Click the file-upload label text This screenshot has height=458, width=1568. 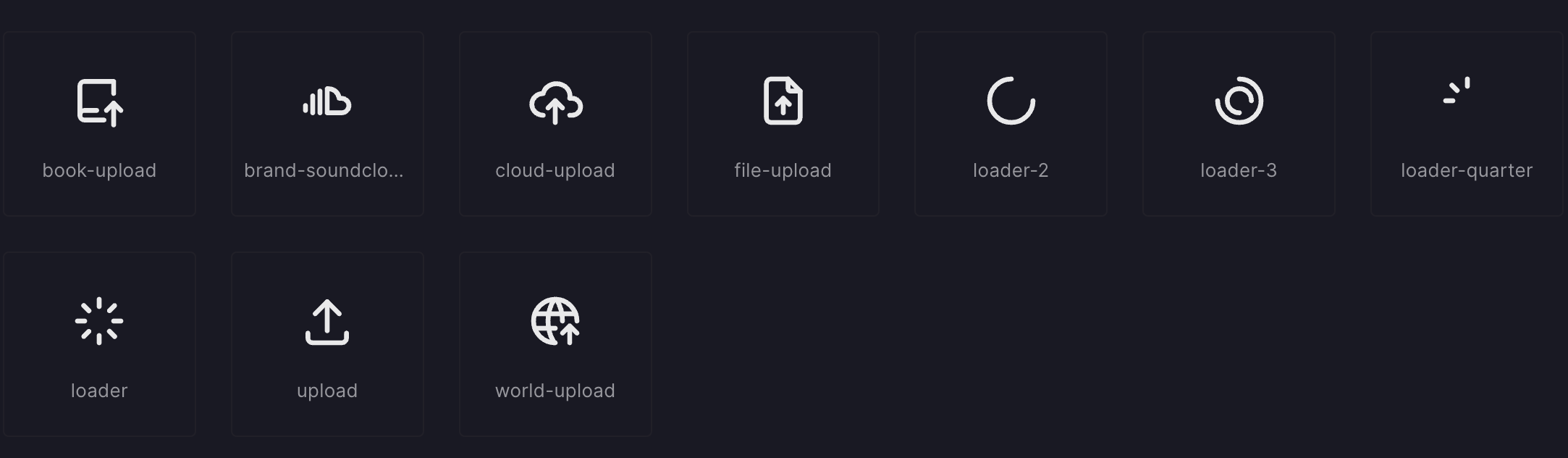pyautogui.click(x=783, y=170)
